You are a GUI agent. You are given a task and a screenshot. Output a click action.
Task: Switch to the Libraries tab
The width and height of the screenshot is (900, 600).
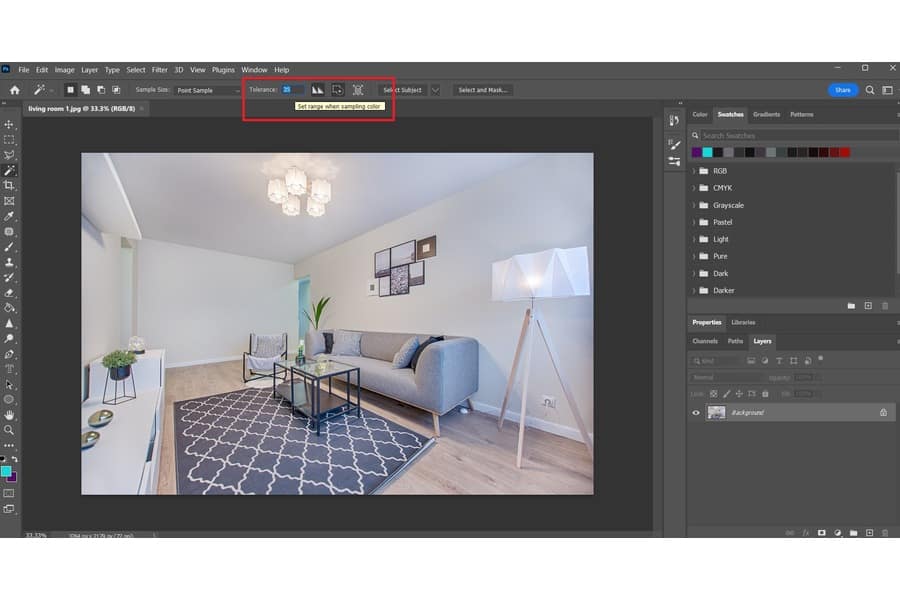743,323
